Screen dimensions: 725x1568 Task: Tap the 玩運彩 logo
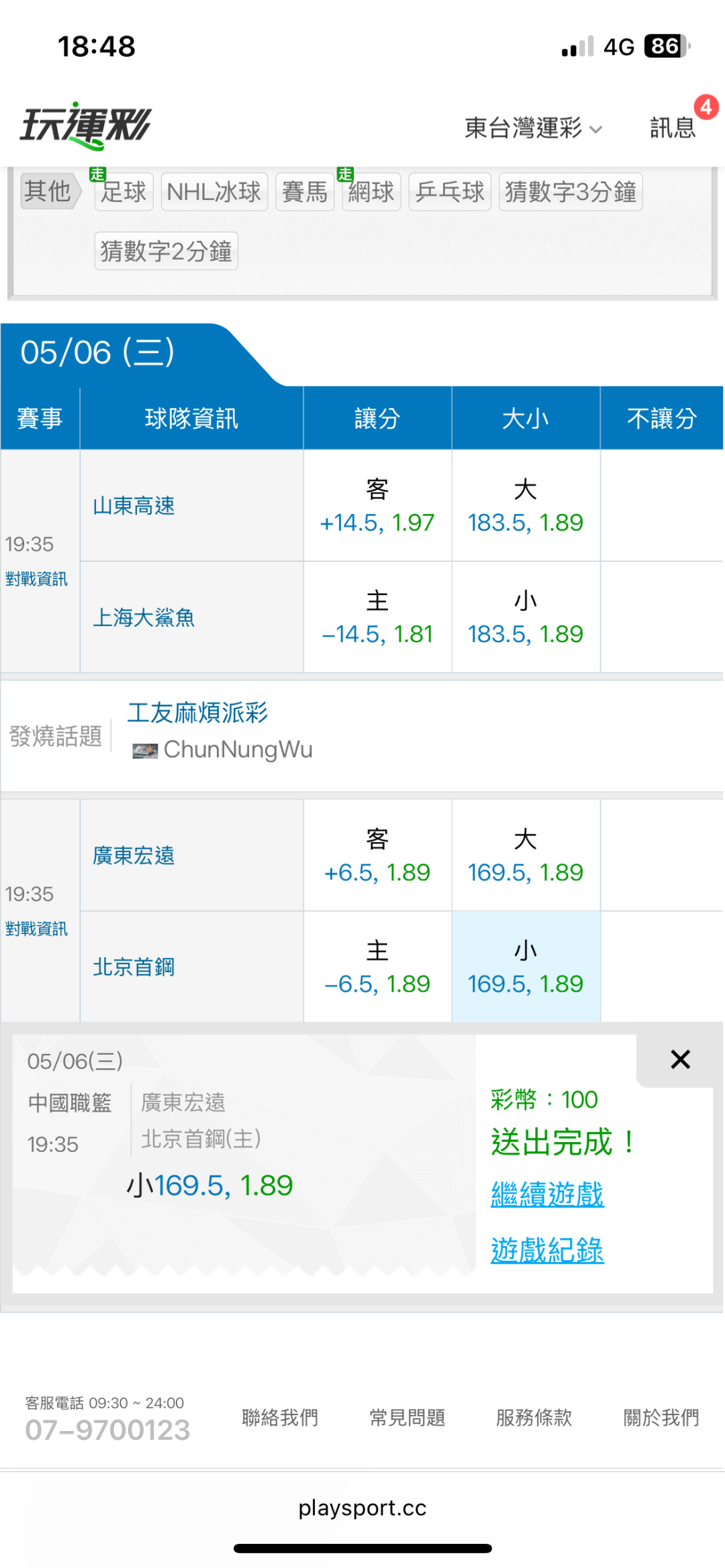pyautogui.click(x=85, y=125)
